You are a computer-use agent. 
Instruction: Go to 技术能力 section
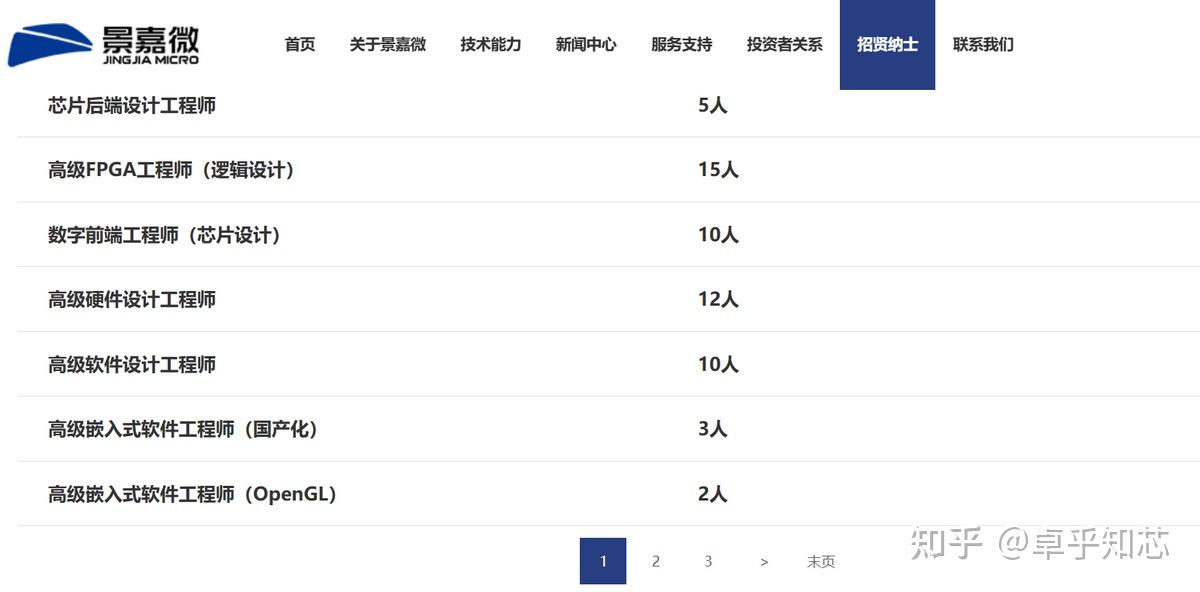(x=491, y=45)
